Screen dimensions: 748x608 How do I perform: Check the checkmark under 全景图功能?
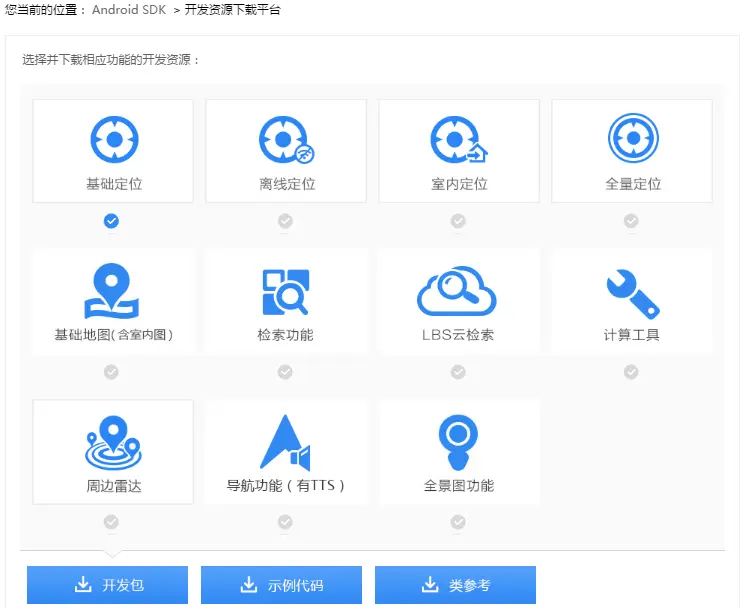coord(458,522)
